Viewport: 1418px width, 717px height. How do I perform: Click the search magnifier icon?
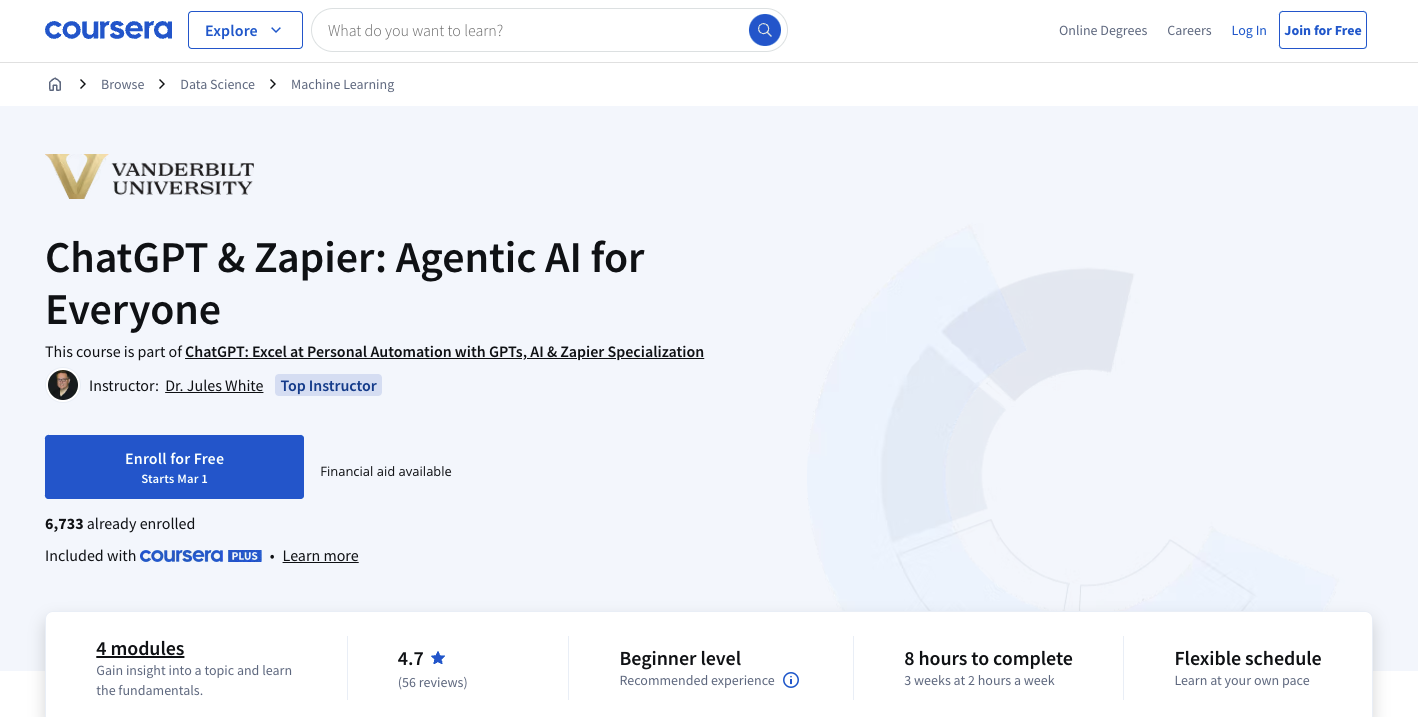(764, 30)
